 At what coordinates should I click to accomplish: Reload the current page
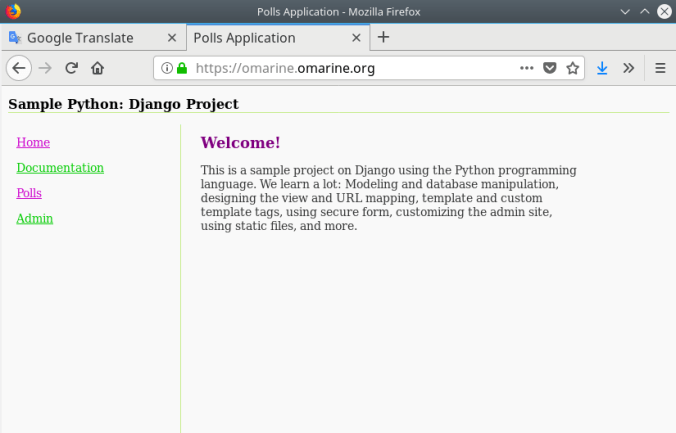click(72, 68)
